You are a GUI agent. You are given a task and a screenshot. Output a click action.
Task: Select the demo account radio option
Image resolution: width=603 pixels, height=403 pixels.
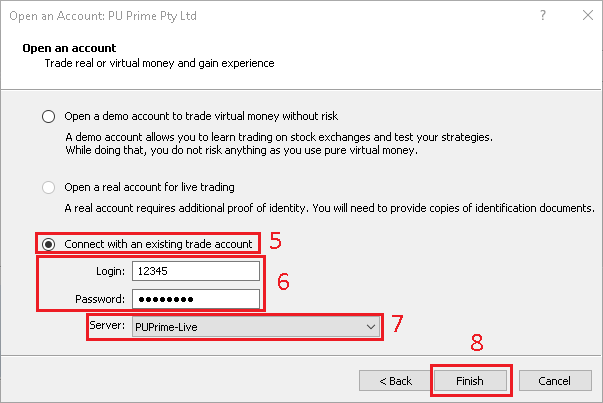(49, 117)
